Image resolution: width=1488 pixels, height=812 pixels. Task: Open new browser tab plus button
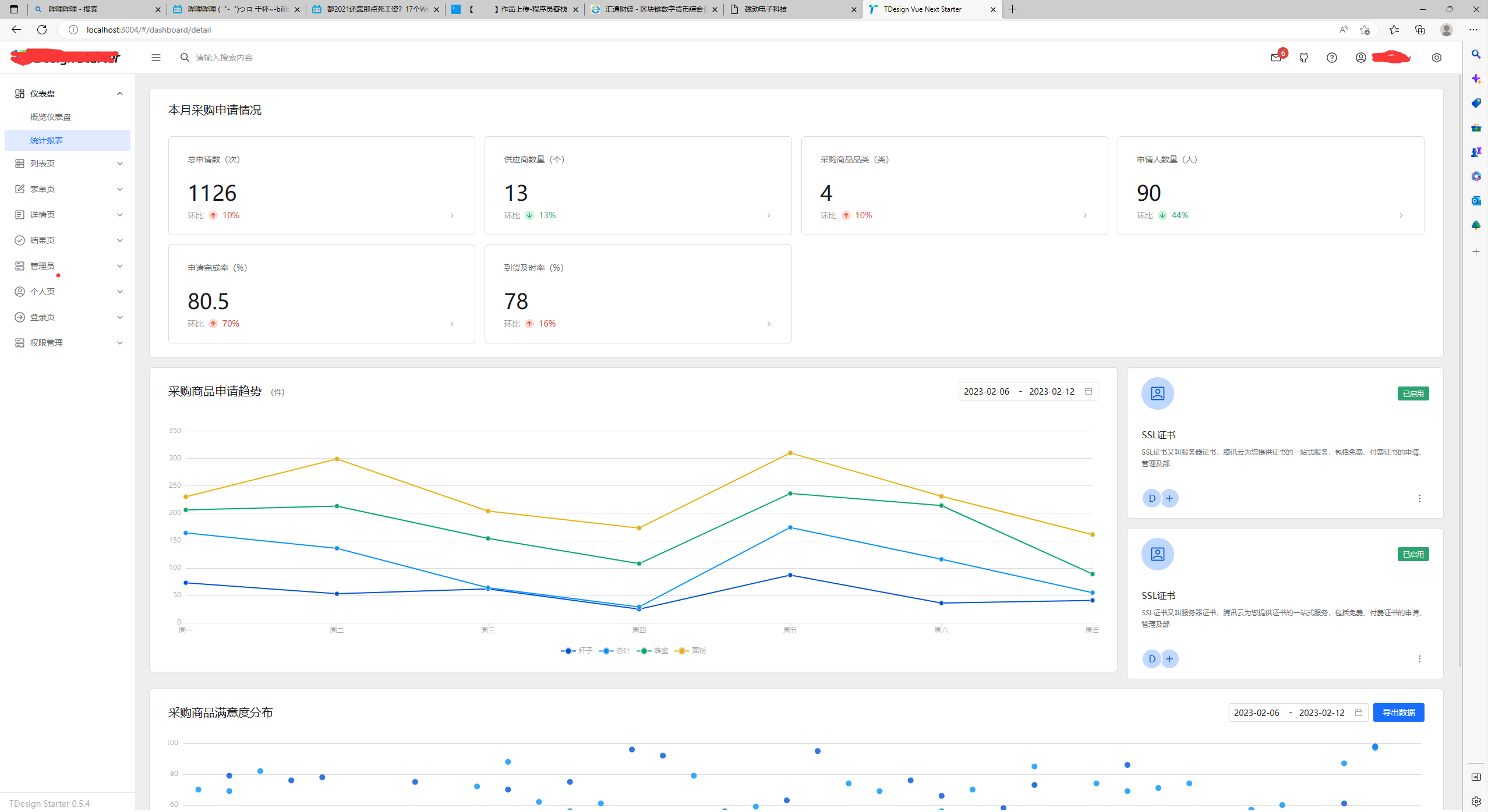click(1013, 9)
